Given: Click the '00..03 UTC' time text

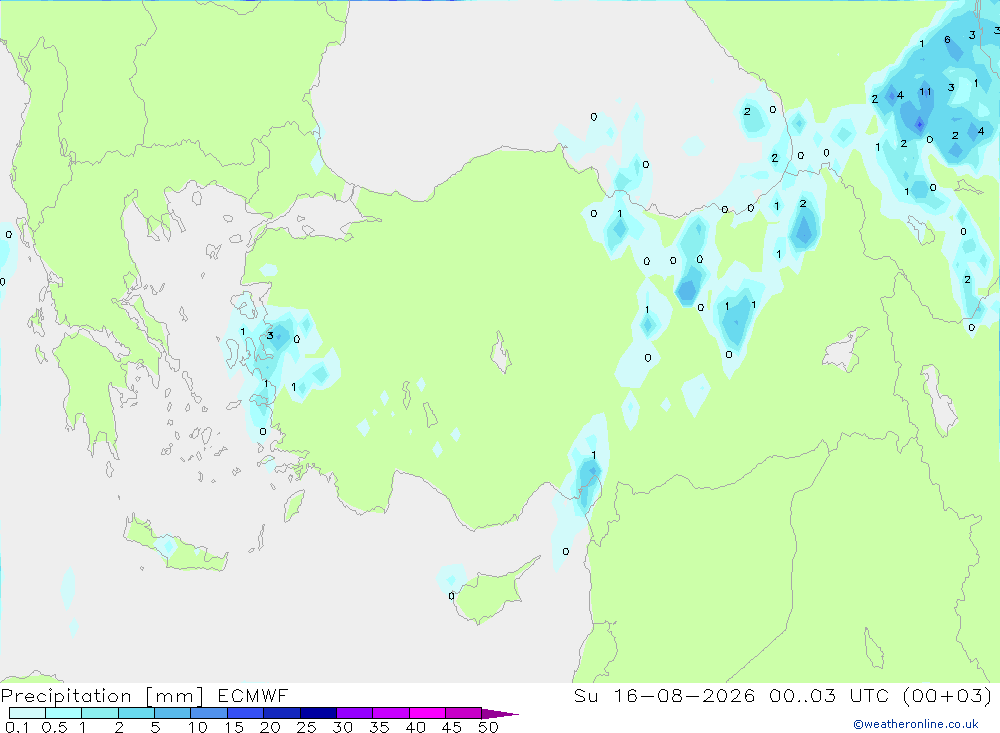Looking at the screenshot, I should 829,695.
